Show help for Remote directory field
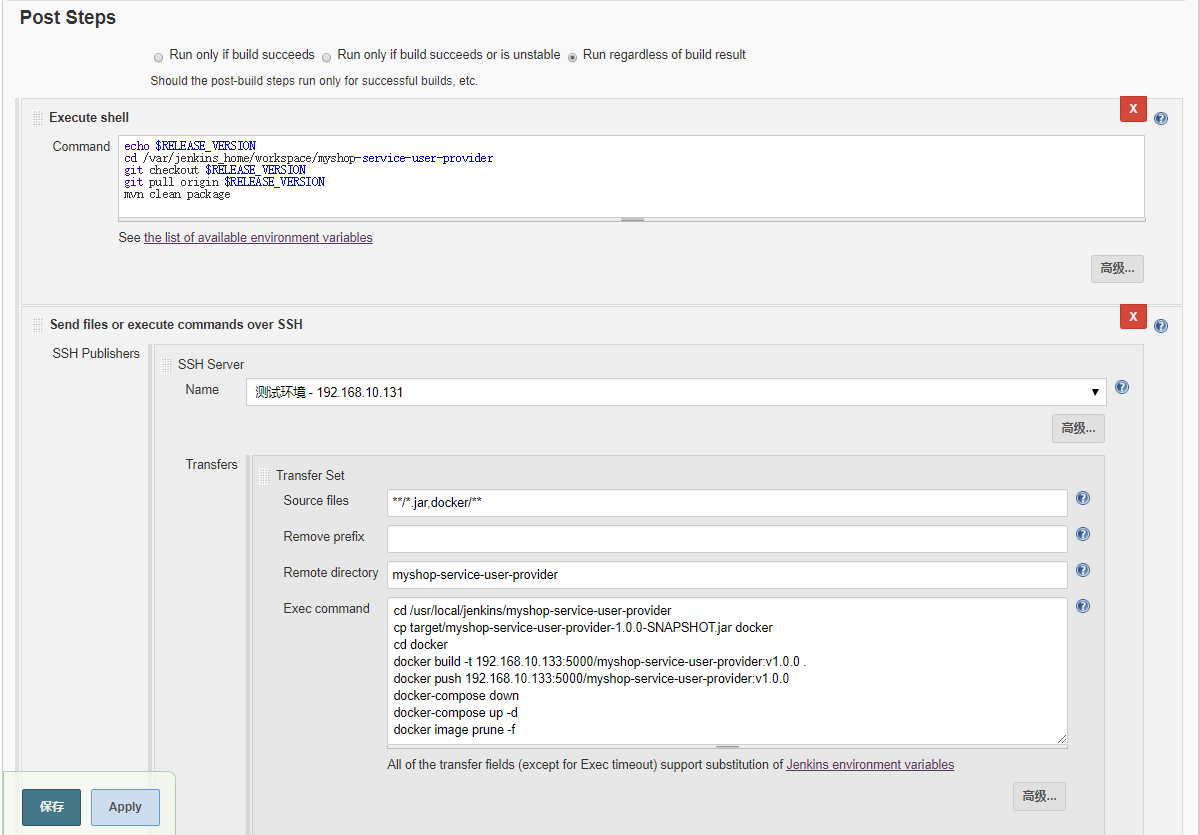The image size is (1199, 835). click(1082, 571)
